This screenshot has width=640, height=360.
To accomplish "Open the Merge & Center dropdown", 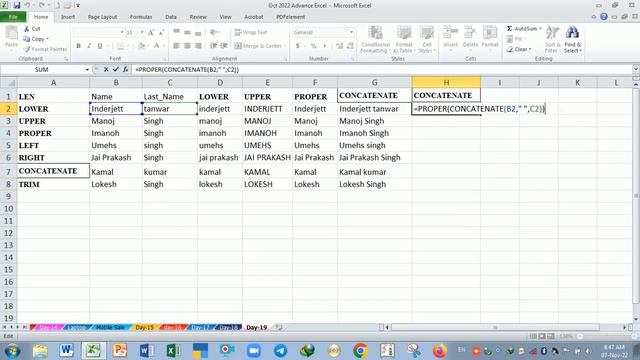I will [x=285, y=46].
